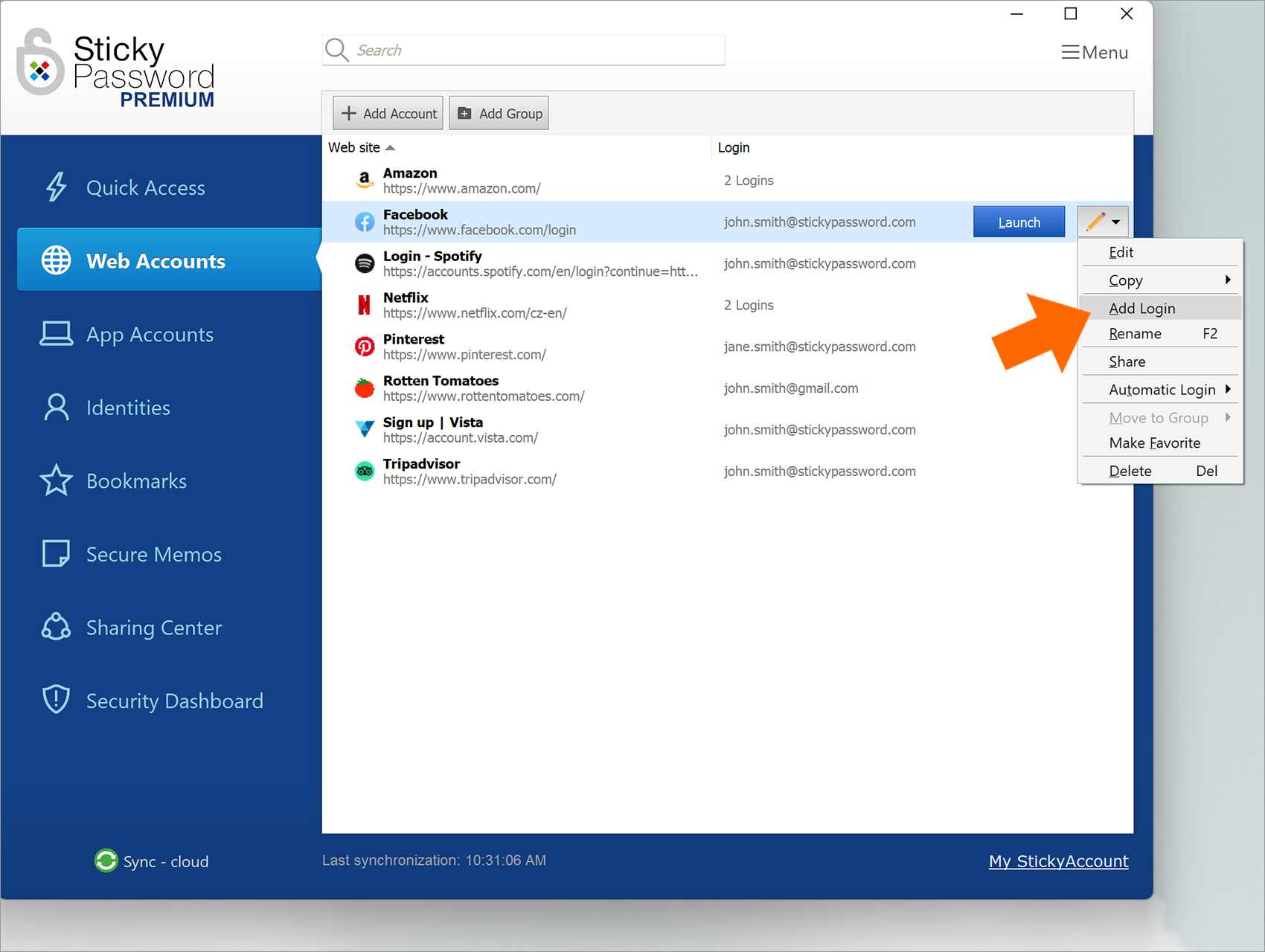Click the pencil edit icon on Facebook row
The height and width of the screenshot is (952, 1265).
[1095, 222]
